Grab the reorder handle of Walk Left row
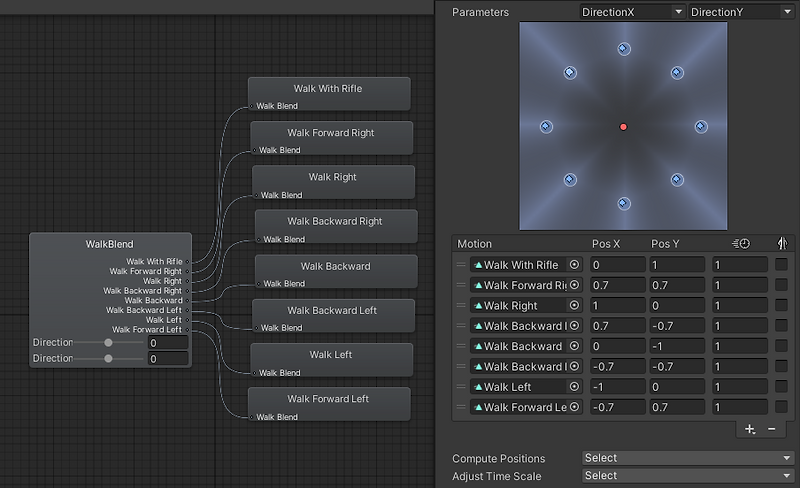The width and height of the screenshot is (800, 488). click(461, 387)
